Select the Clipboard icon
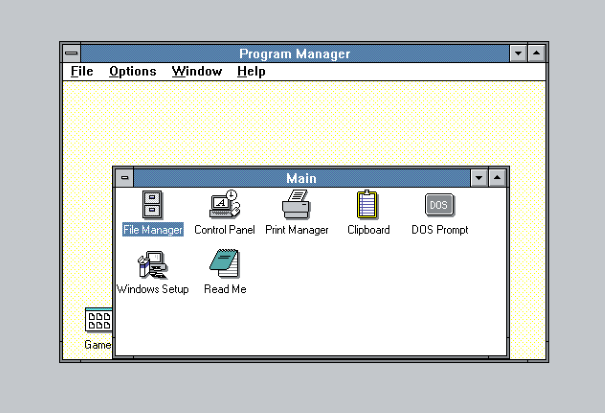This screenshot has height=413, width=605. (368, 205)
